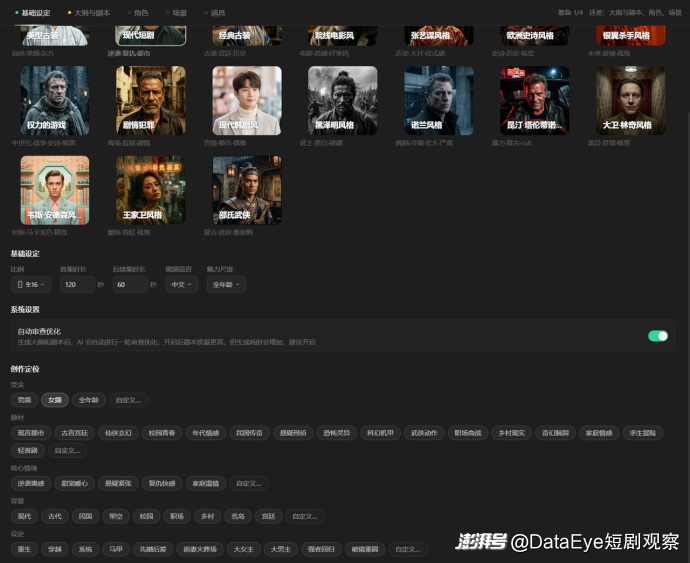This screenshot has height=563, width=690.
Task: Click the first-episode duration field showing 120
Action: click(x=76, y=285)
